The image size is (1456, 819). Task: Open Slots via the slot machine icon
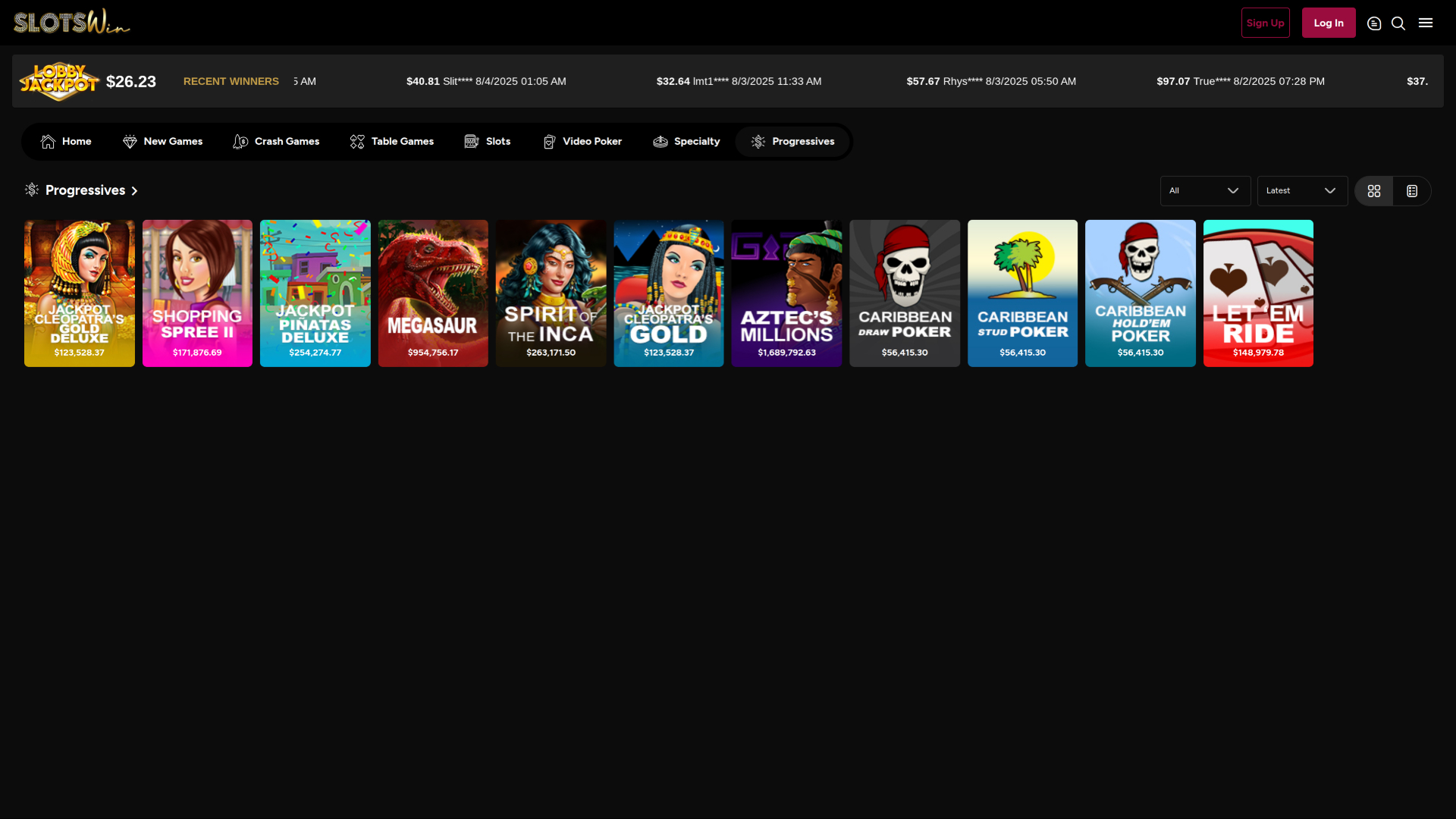[x=471, y=141]
